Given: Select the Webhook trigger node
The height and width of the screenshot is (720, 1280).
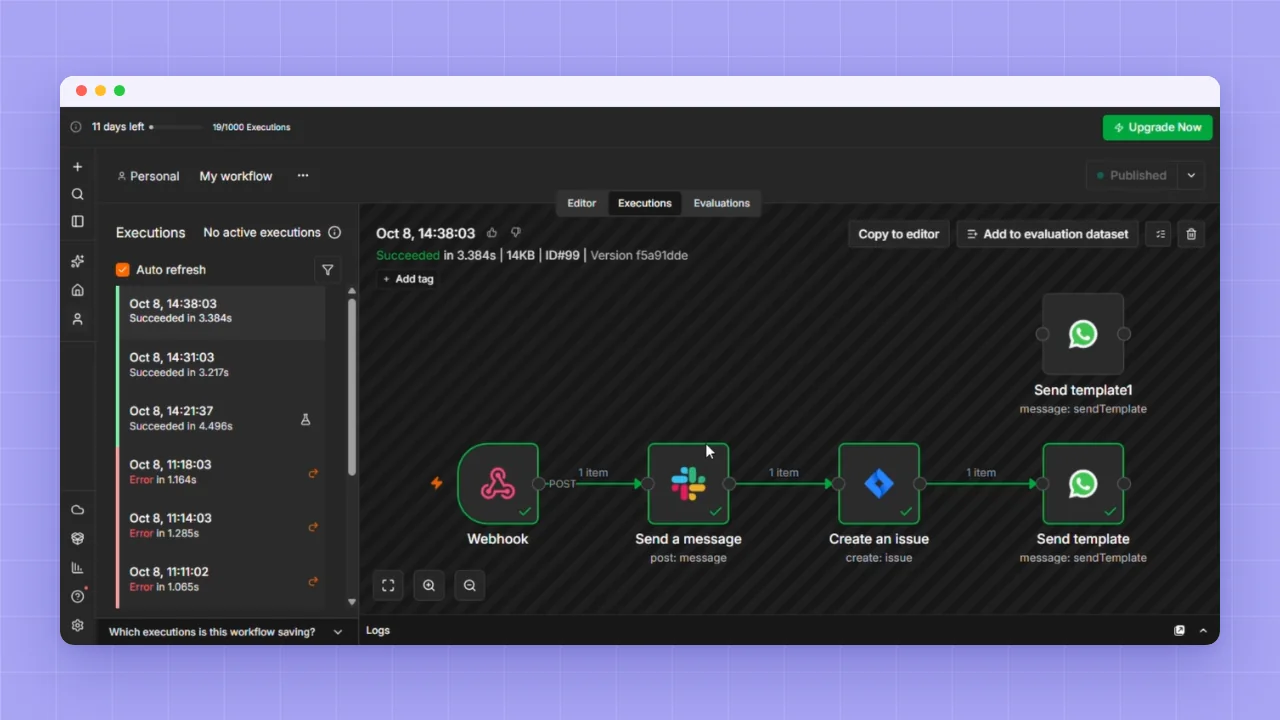Looking at the screenshot, I should coord(498,484).
